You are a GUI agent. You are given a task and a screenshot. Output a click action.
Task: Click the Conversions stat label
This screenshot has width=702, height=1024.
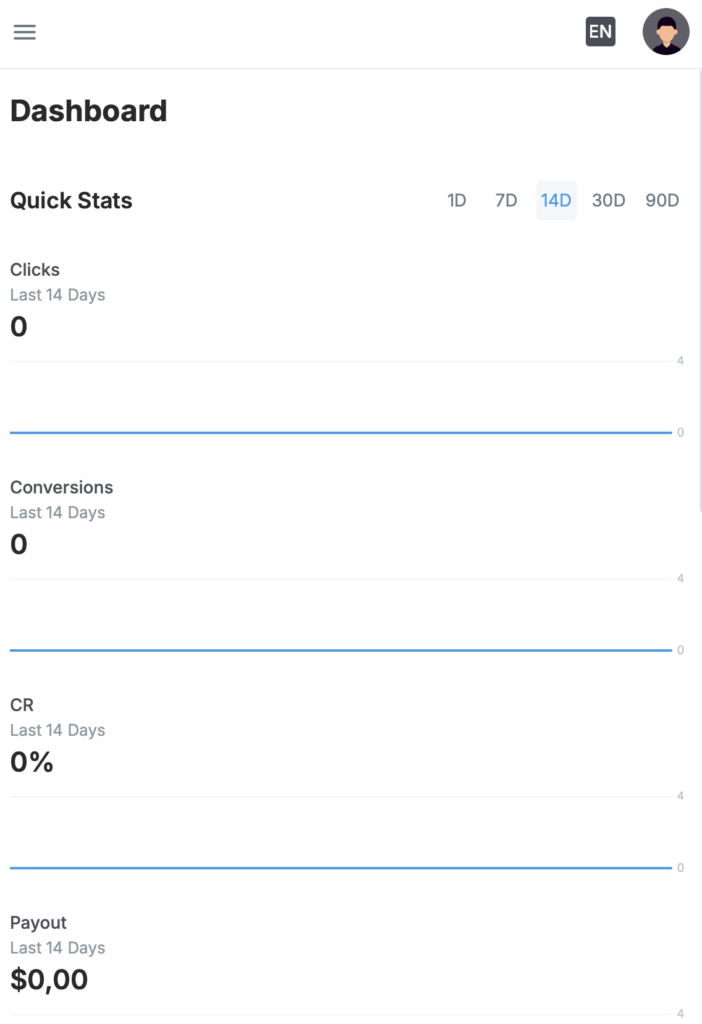62,488
